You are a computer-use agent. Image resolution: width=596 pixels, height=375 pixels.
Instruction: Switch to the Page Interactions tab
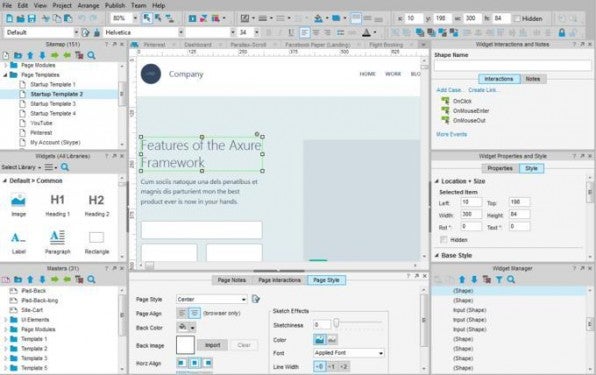coord(279,280)
